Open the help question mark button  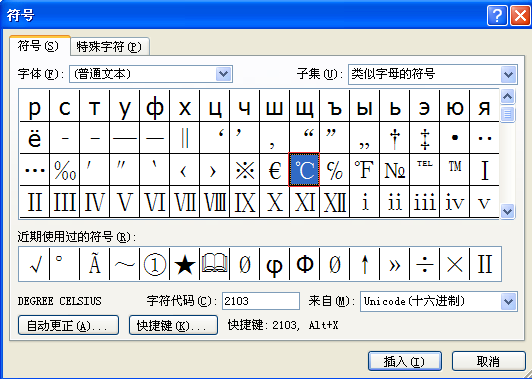(497, 15)
